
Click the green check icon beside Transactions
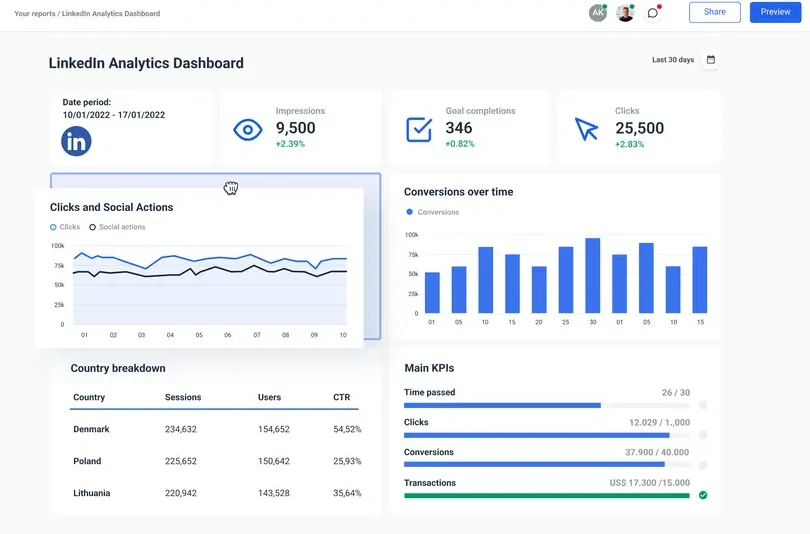pyautogui.click(x=703, y=495)
